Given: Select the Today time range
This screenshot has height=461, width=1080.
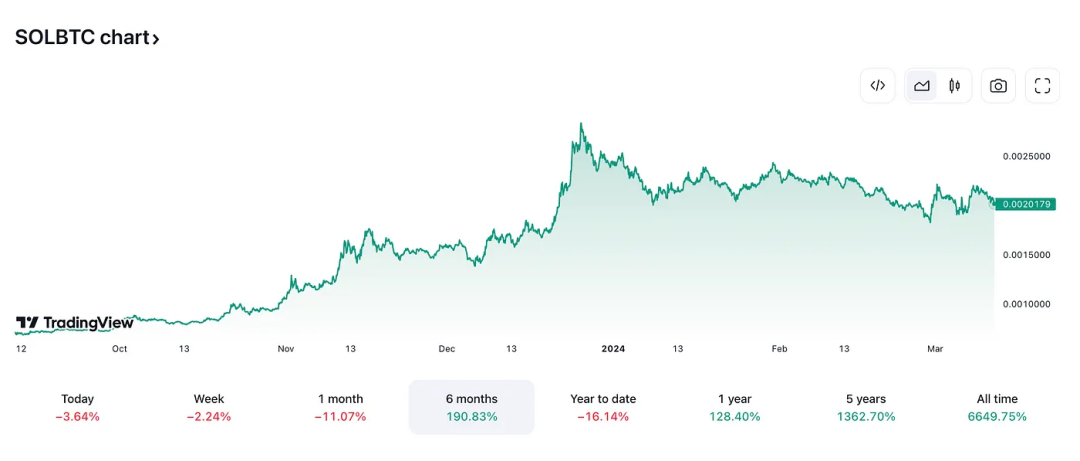Looking at the screenshot, I should pyautogui.click(x=77, y=407).
